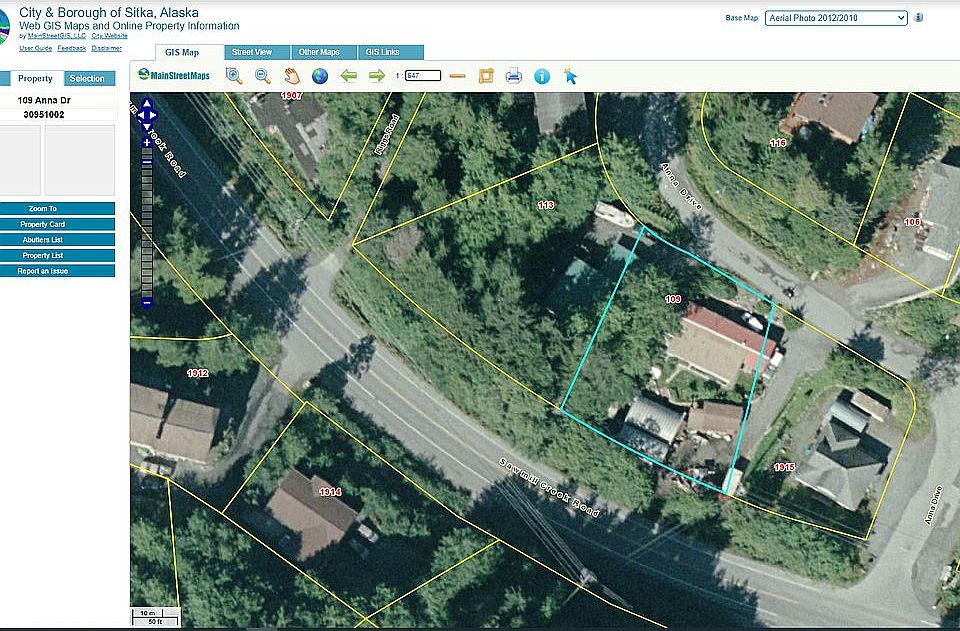The width and height of the screenshot is (960, 631).
Task: Click the measure line tool icon
Action: 457,77
